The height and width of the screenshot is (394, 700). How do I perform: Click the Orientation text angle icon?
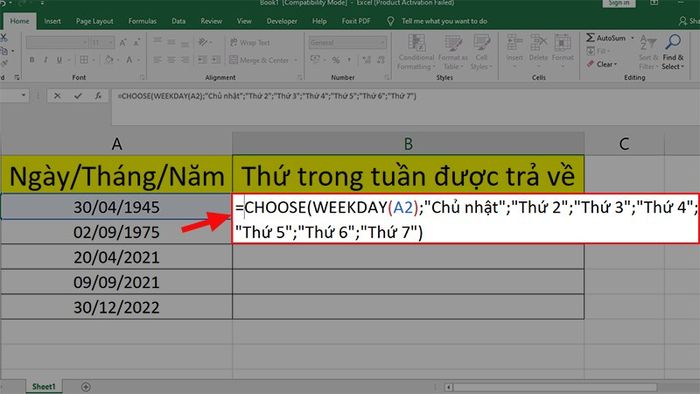(203, 42)
